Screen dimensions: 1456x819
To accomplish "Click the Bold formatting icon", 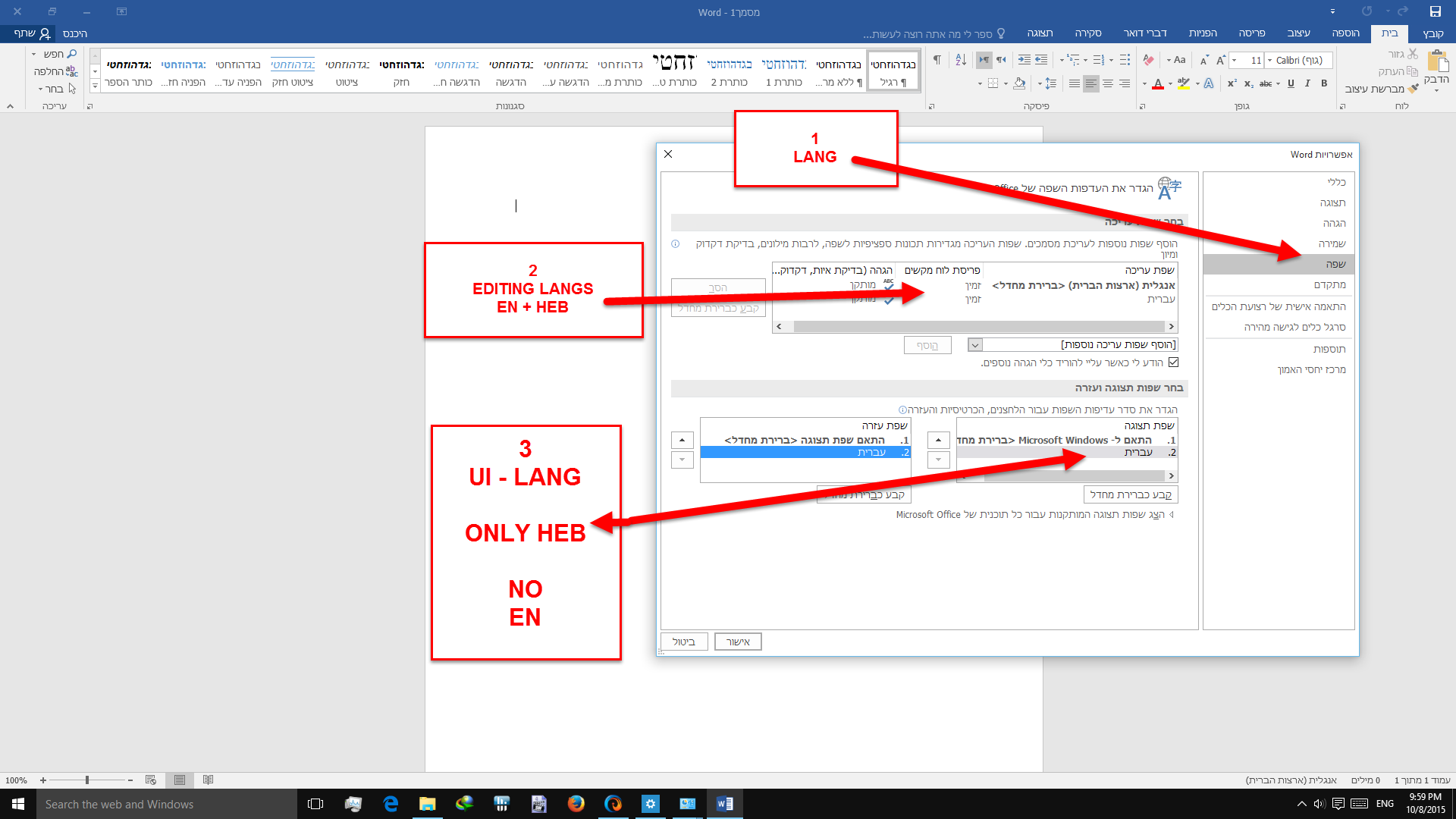I will (1324, 83).
